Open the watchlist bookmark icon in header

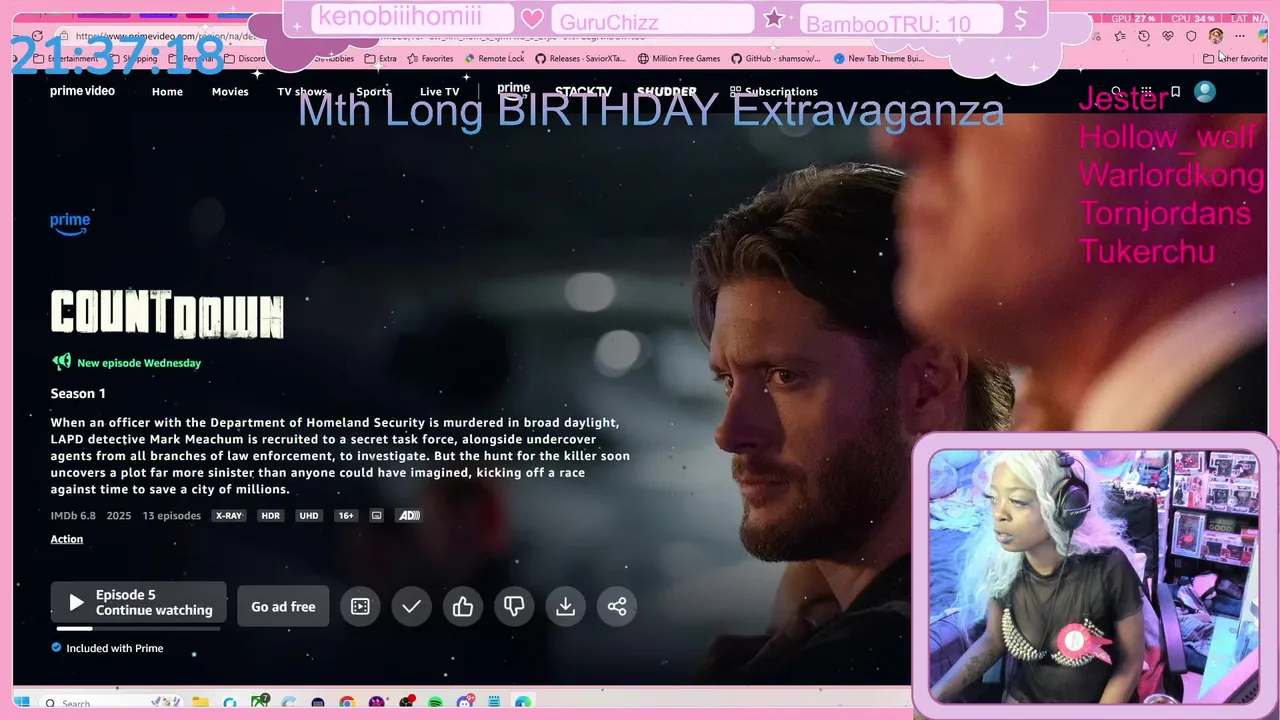click(x=1175, y=92)
